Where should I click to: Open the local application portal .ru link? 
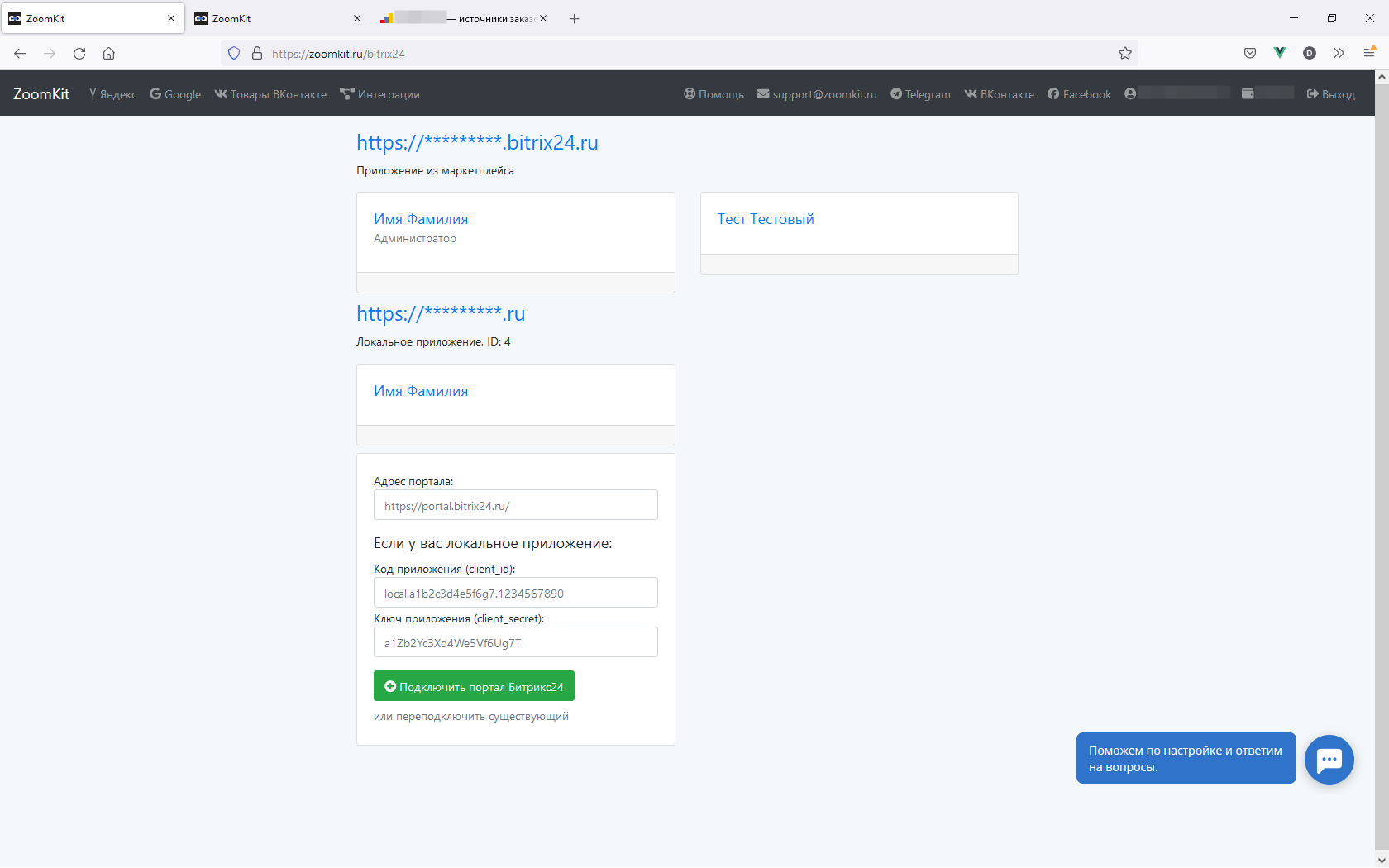coord(441,313)
